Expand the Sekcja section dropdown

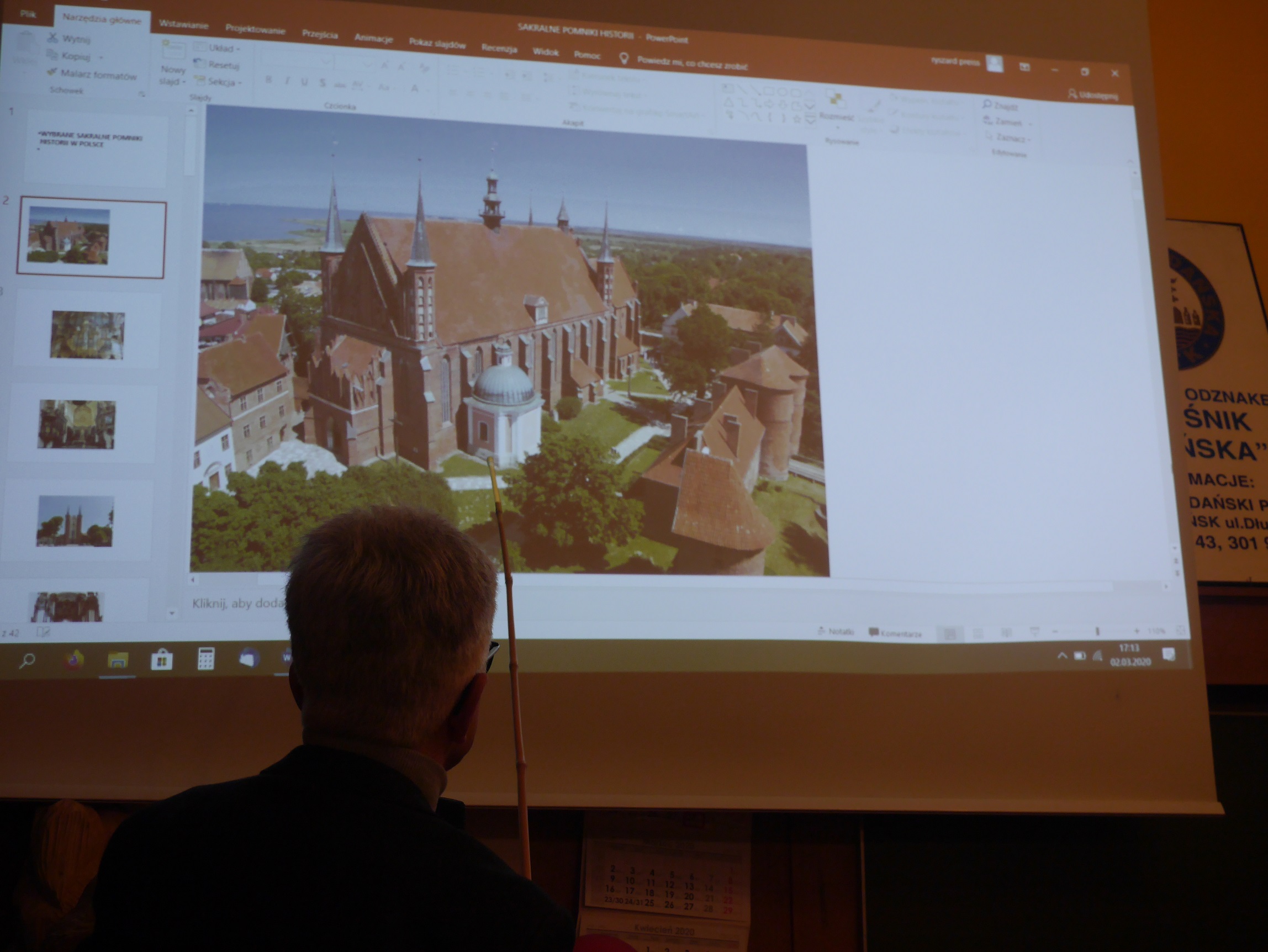[x=240, y=83]
